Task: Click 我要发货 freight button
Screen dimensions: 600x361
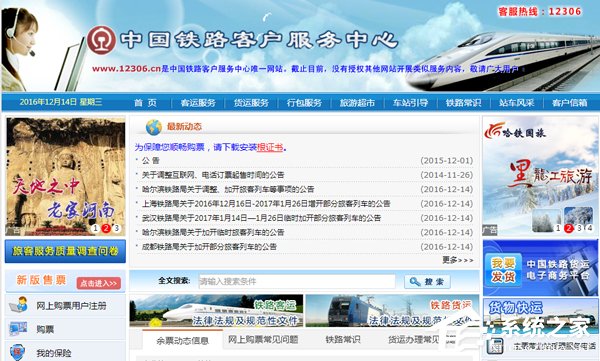Action: coord(503,270)
